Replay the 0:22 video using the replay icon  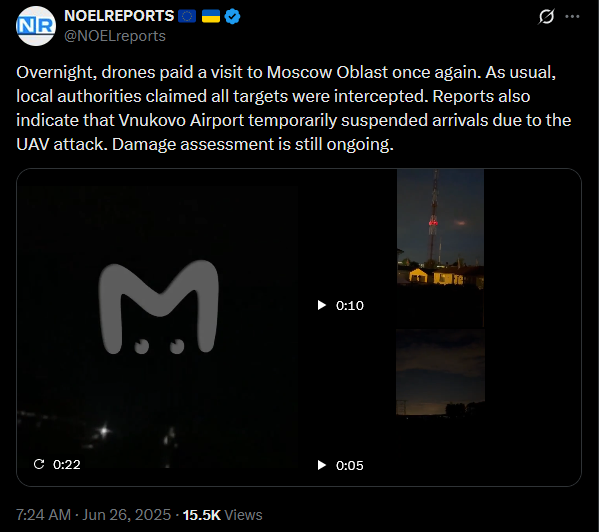[x=39, y=464]
